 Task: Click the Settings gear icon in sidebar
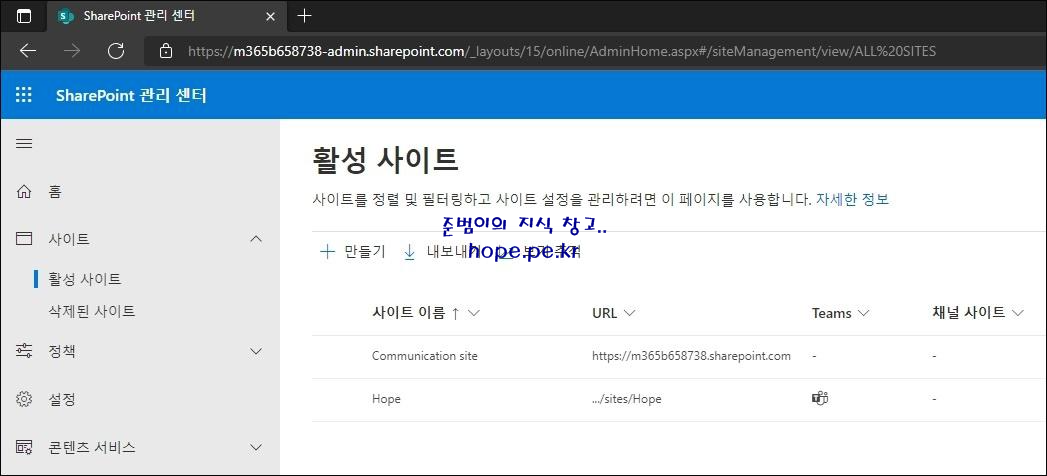(24, 399)
